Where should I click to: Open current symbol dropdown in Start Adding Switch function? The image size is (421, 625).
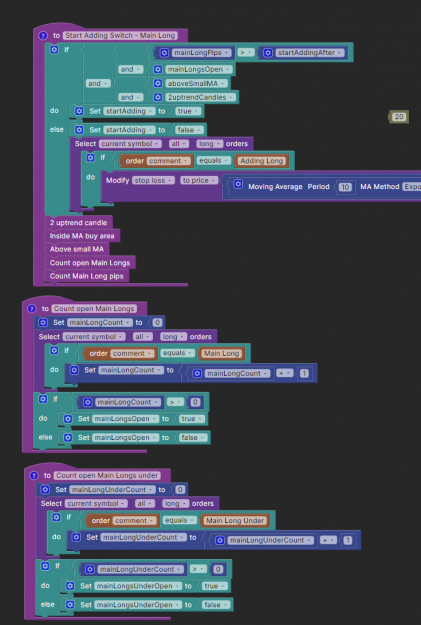tap(130, 144)
